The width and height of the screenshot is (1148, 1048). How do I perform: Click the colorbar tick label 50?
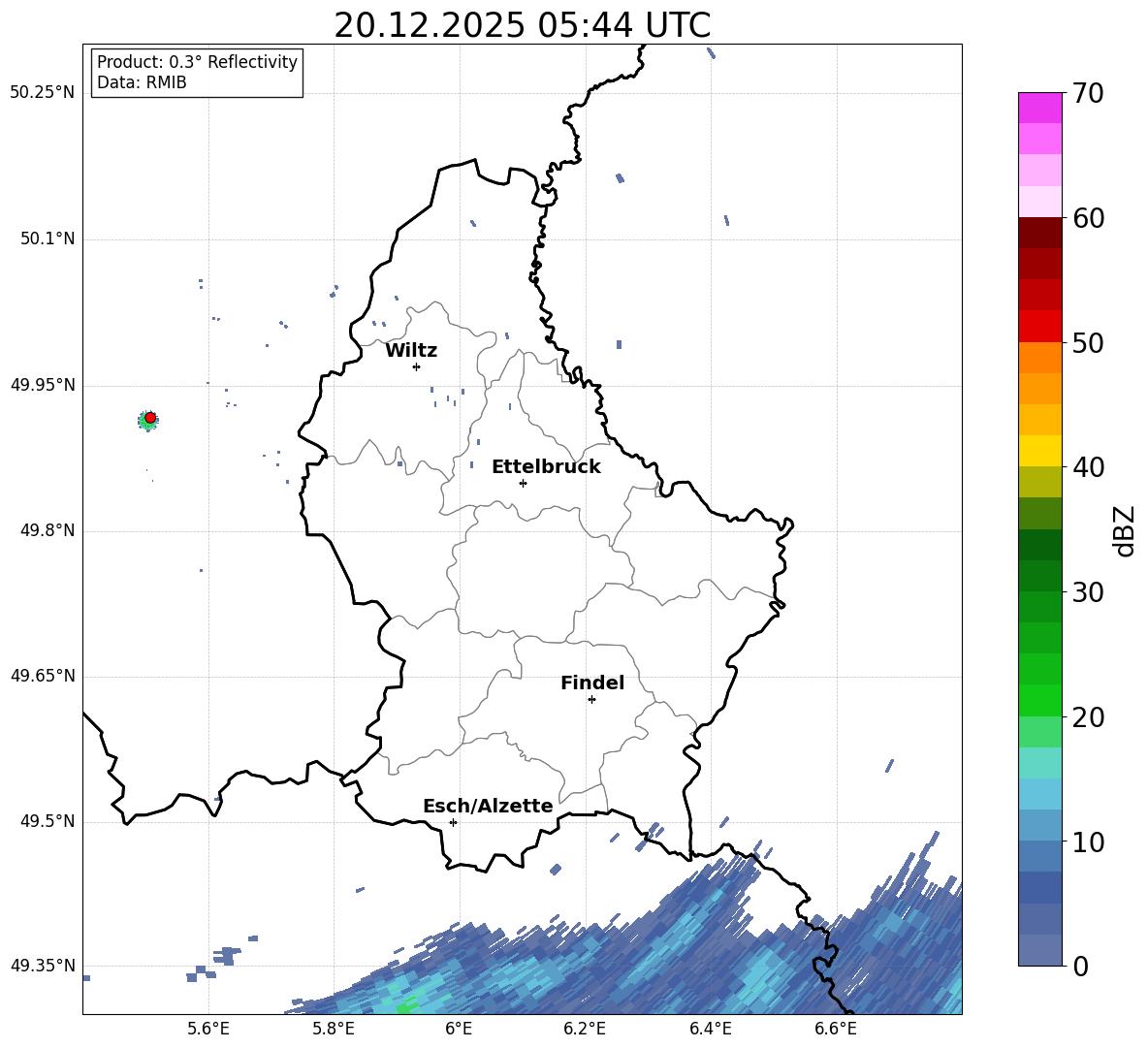pyautogui.click(x=1088, y=343)
